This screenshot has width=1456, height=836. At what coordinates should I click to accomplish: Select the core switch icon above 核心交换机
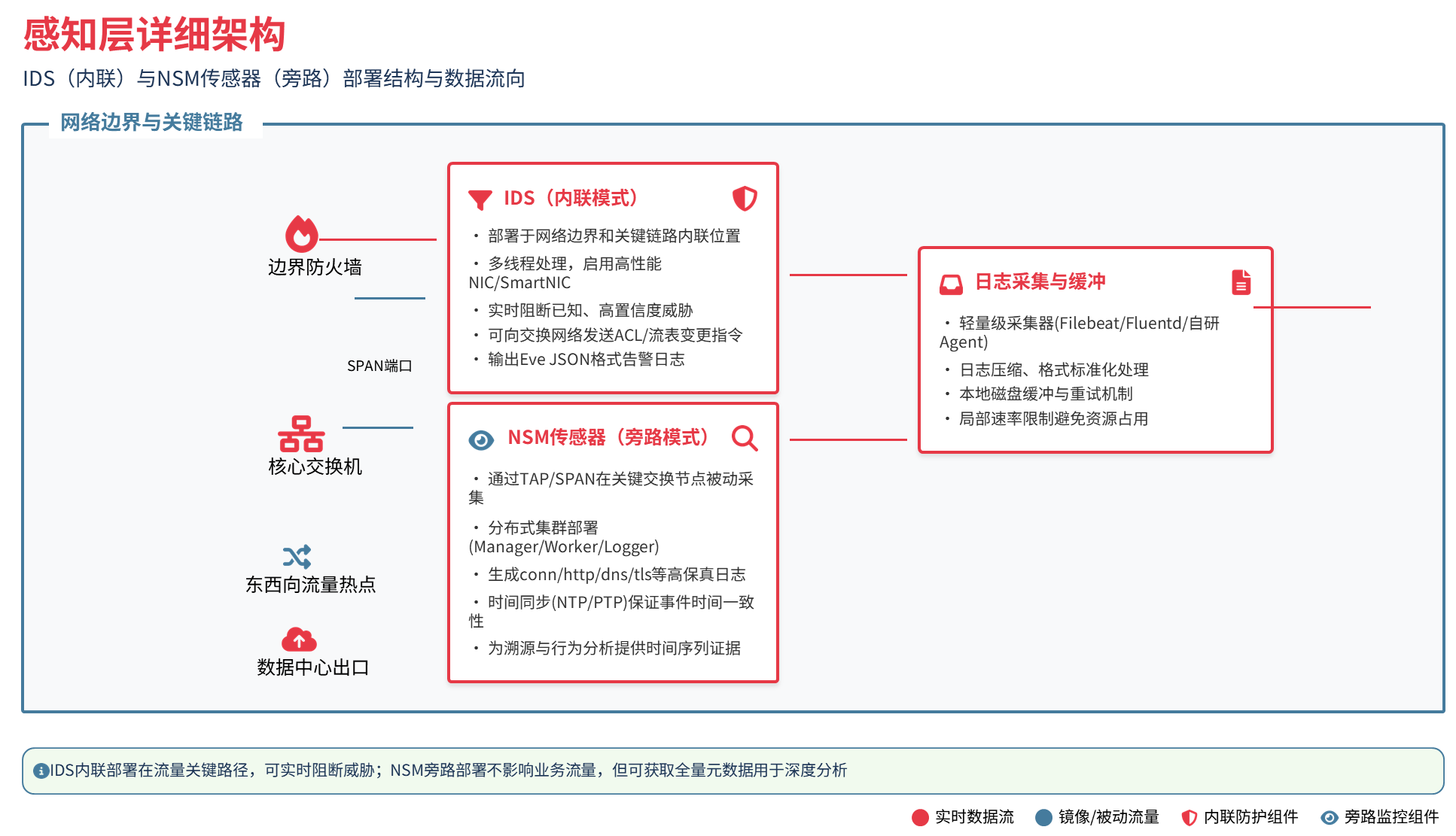click(x=301, y=435)
